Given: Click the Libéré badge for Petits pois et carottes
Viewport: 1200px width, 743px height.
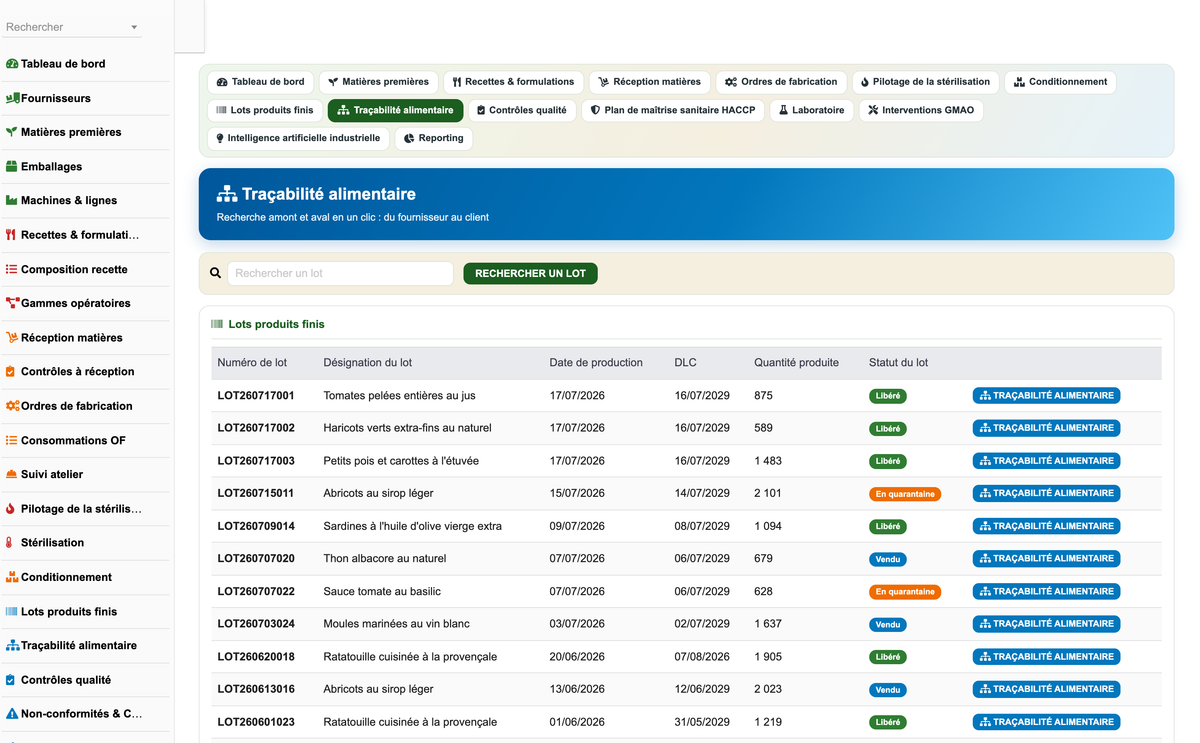Looking at the screenshot, I should [x=888, y=461].
